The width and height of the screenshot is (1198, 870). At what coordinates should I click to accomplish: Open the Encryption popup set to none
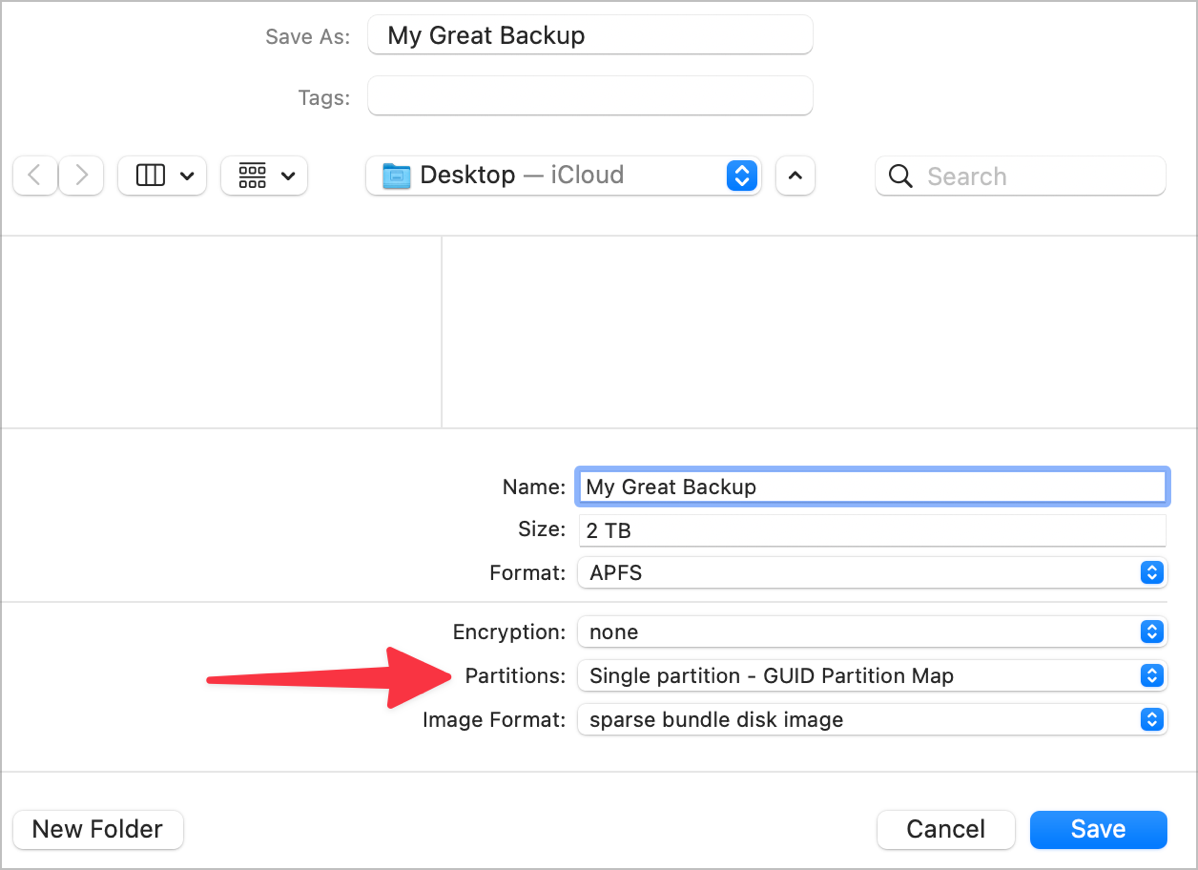click(x=871, y=632)
